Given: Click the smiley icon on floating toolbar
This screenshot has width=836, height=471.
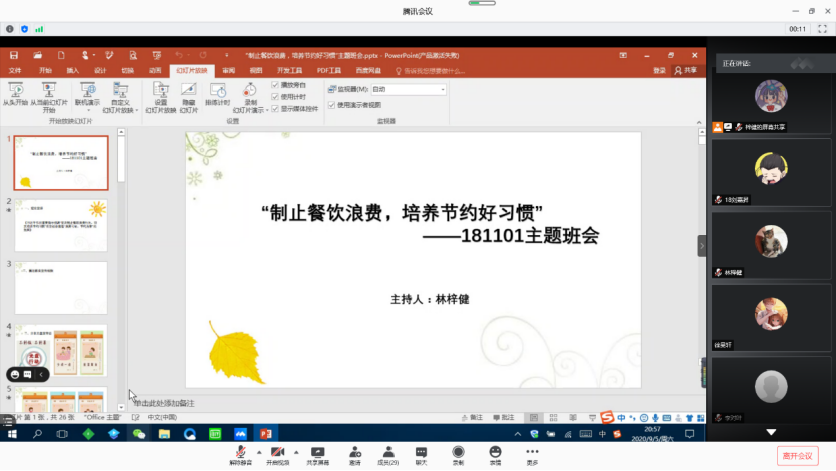Looking at the screenshot, I should click(x=15, y=374).
